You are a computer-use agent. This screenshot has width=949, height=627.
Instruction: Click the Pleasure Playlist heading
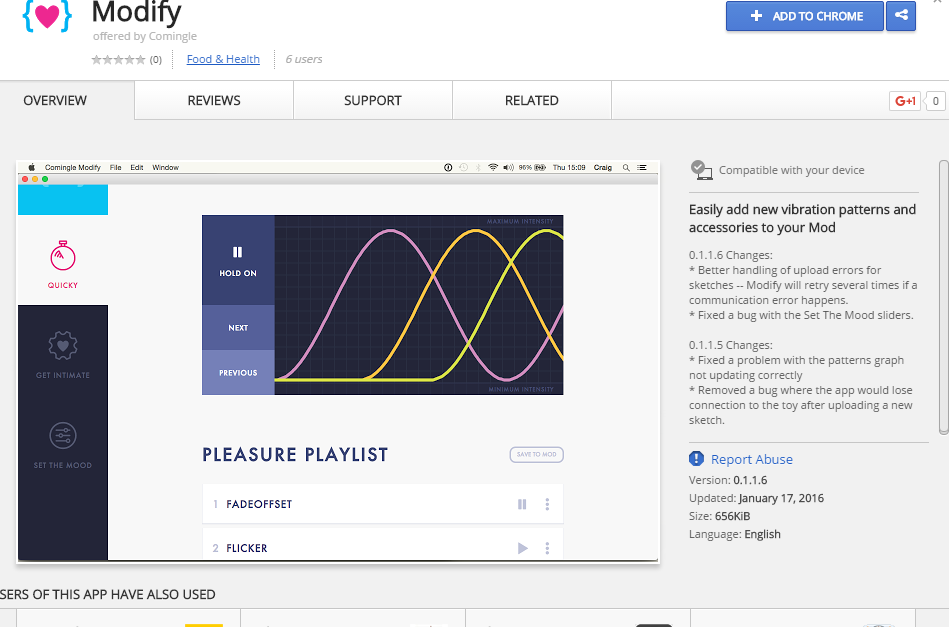pos(295,455)
